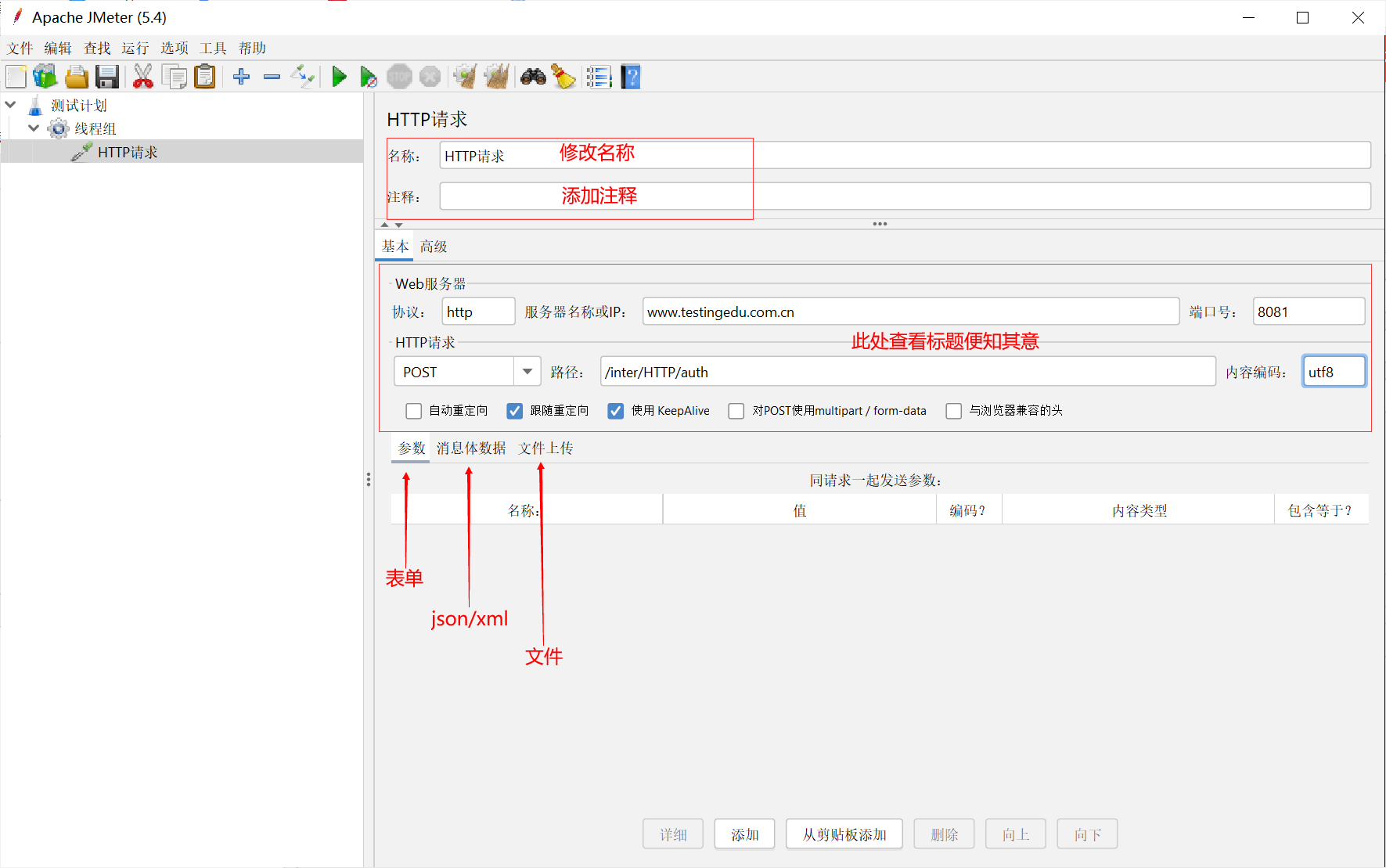
Task: Open the 运行 menu
Action: point(135,49)
